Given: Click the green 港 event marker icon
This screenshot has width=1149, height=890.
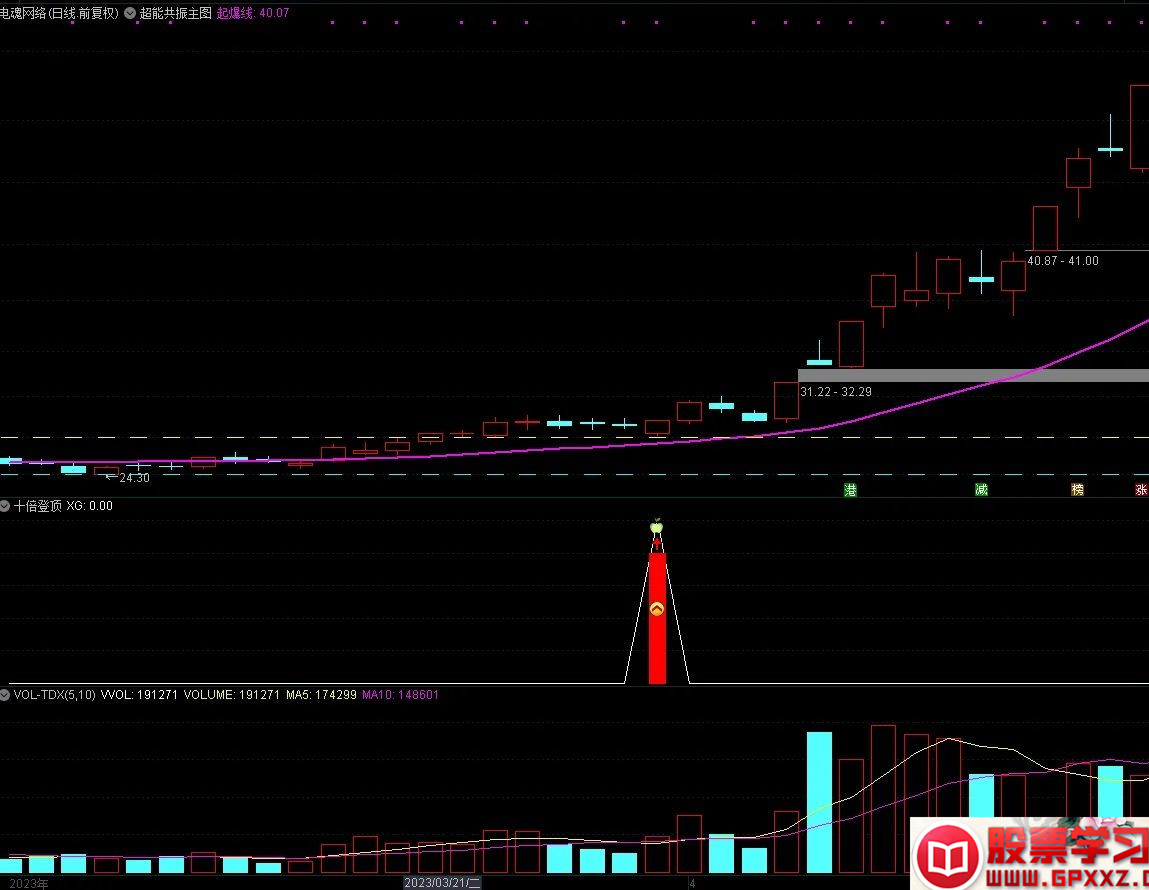Looking at the screenshot, I should (x=850, y=490).
